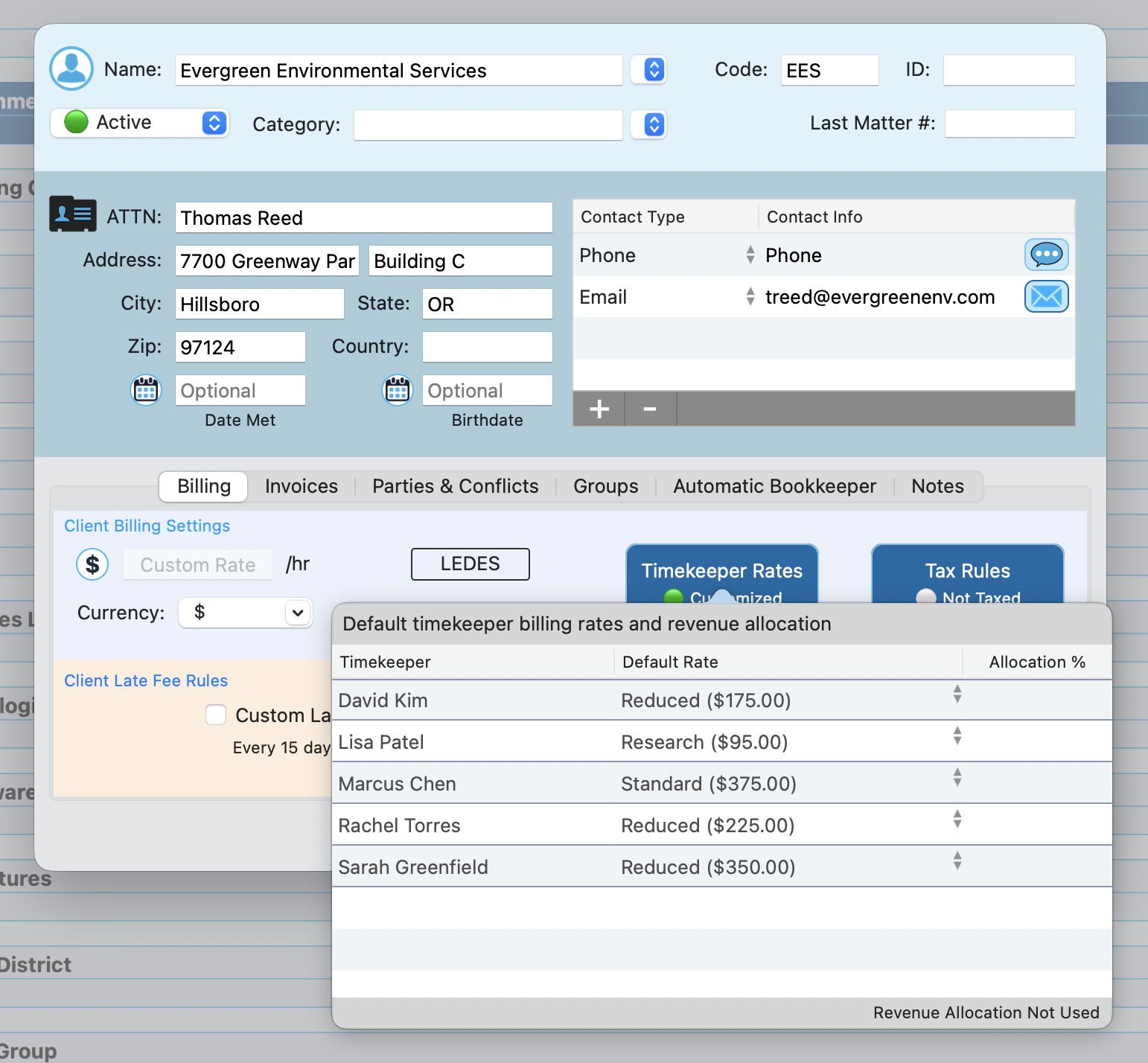Open the Active status dropdown
Screen dimensions: 1148x1063
(214, 122)
